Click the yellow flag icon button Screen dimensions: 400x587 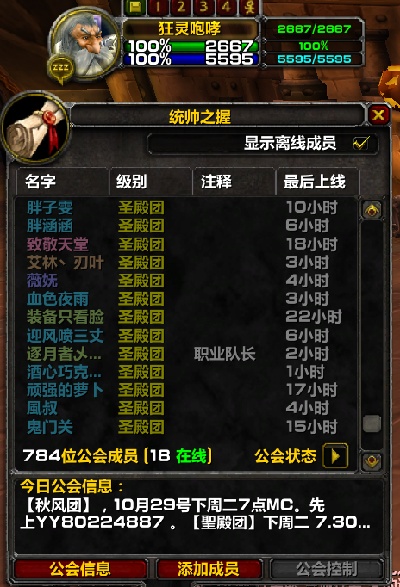tap(135, 7)
